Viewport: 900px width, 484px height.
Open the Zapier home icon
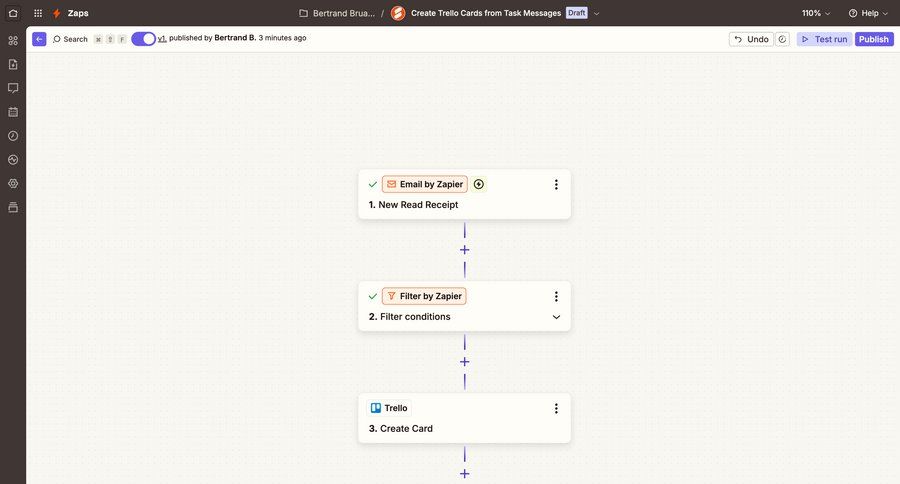(x=13, y=13)
